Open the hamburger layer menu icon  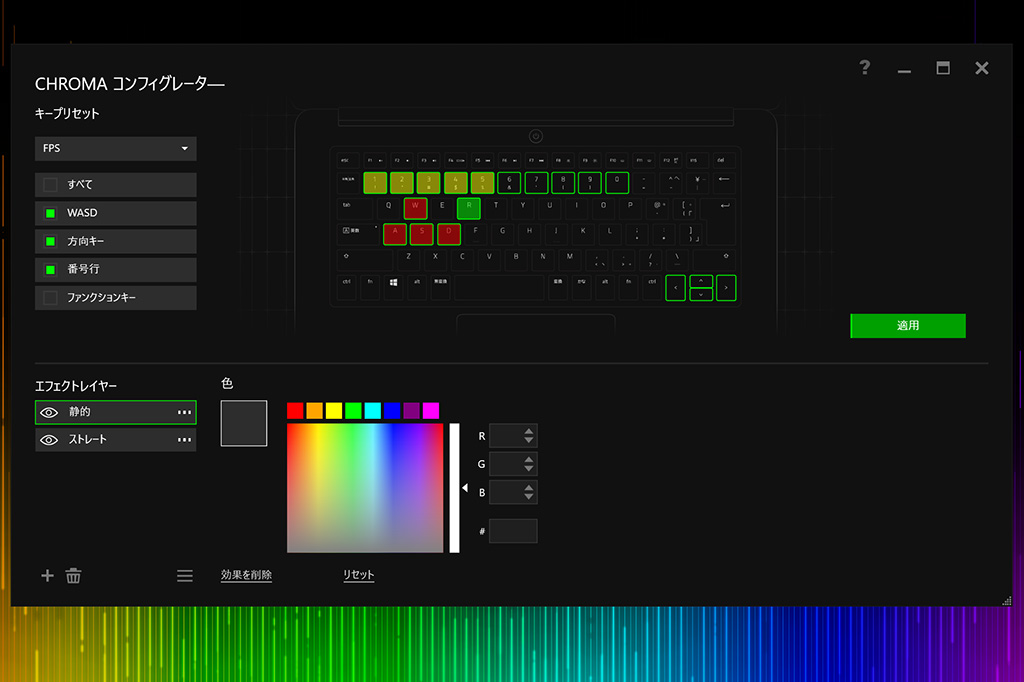tap(185, 576)
